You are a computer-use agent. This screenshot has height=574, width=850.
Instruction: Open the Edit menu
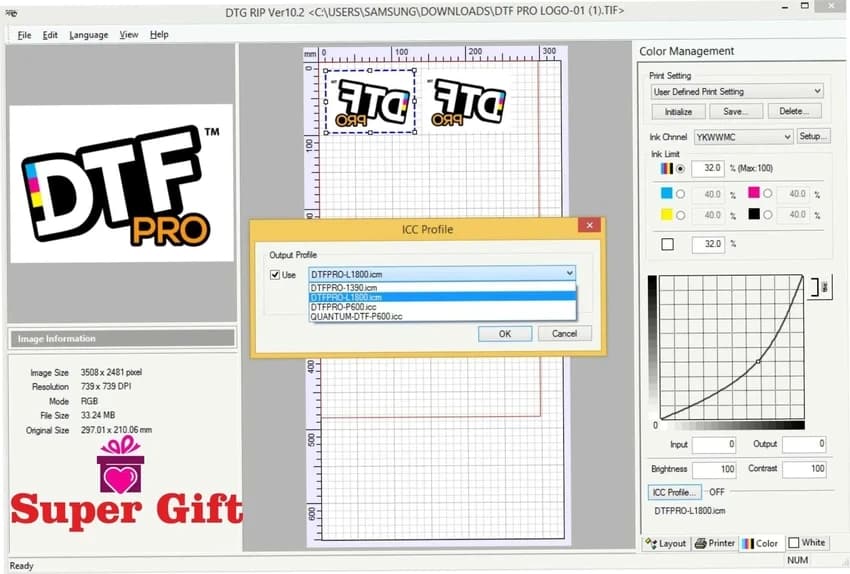50,35
